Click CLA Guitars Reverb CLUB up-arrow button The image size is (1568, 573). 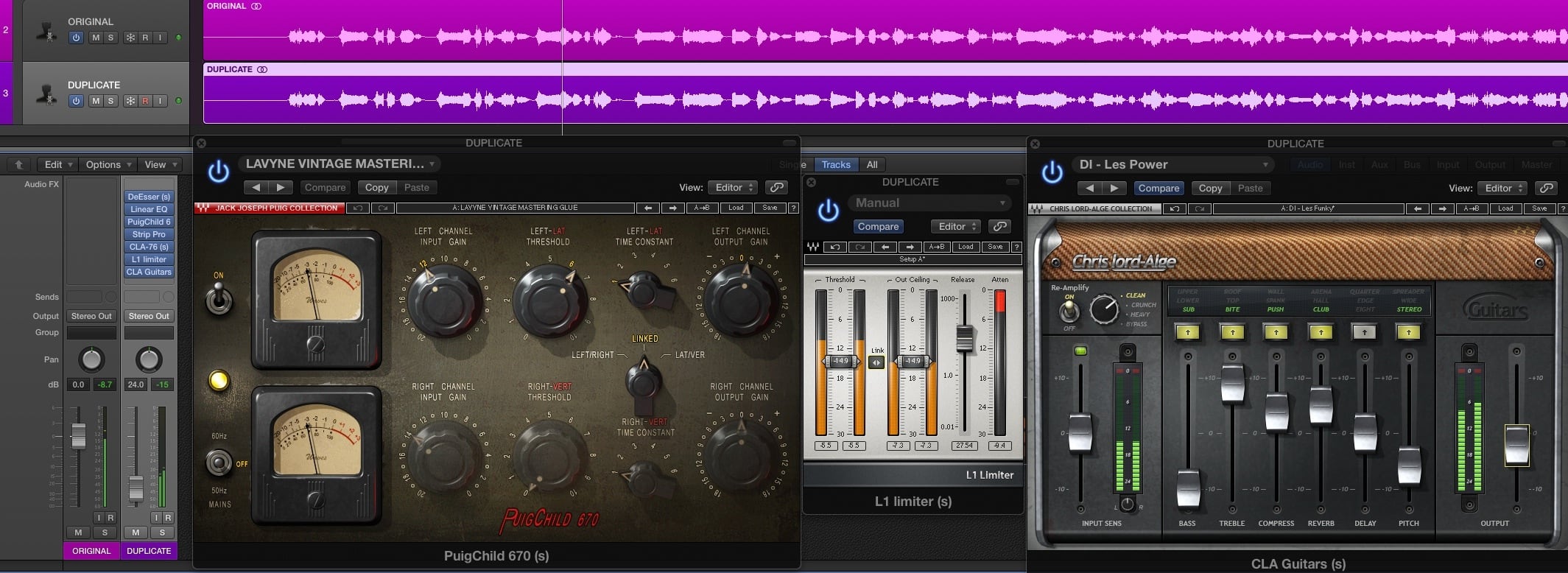[x=1321, y=332]
